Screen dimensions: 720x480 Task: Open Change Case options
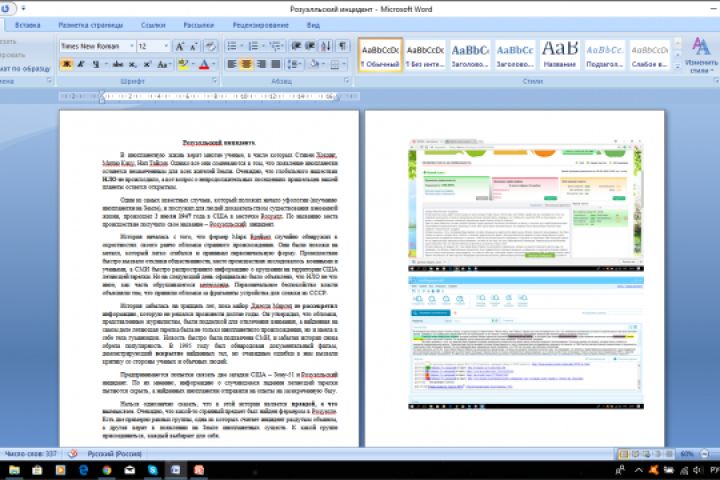point(163,65)
